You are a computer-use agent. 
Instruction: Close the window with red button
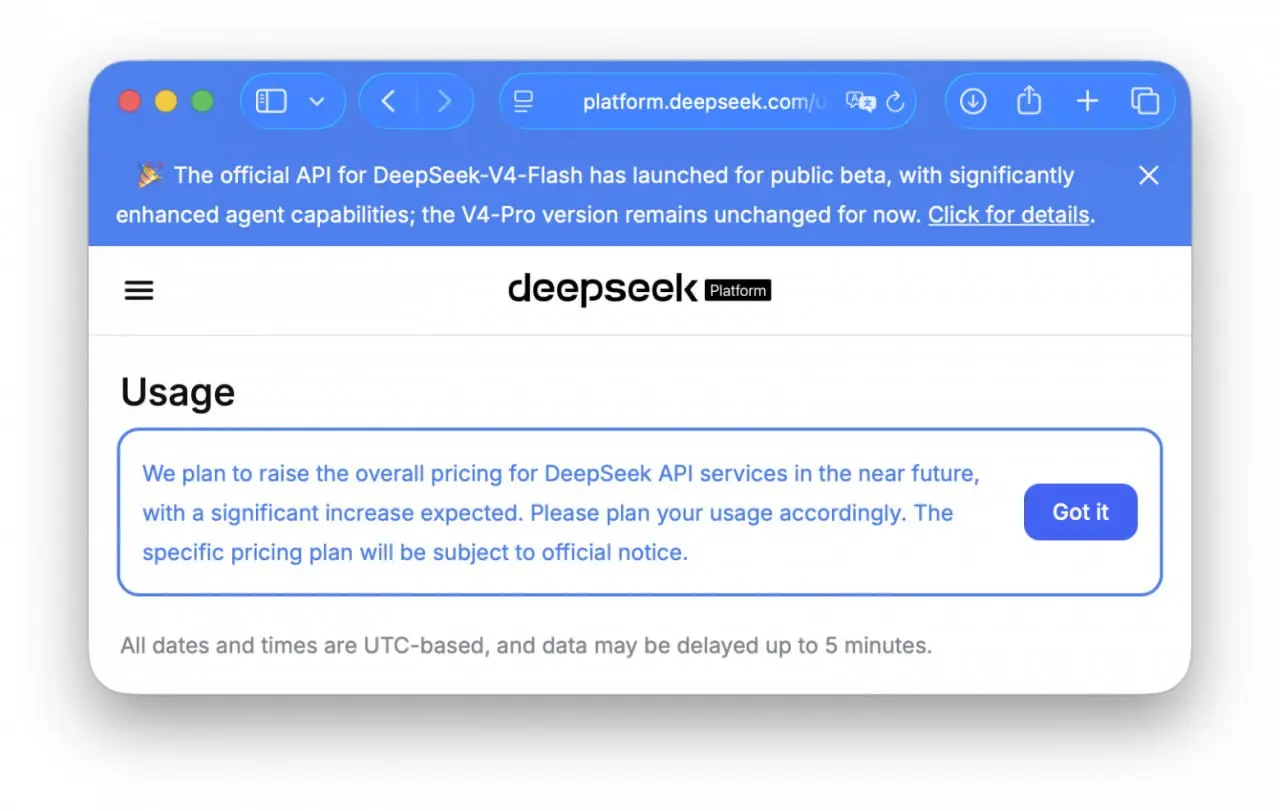click(130, 101)
